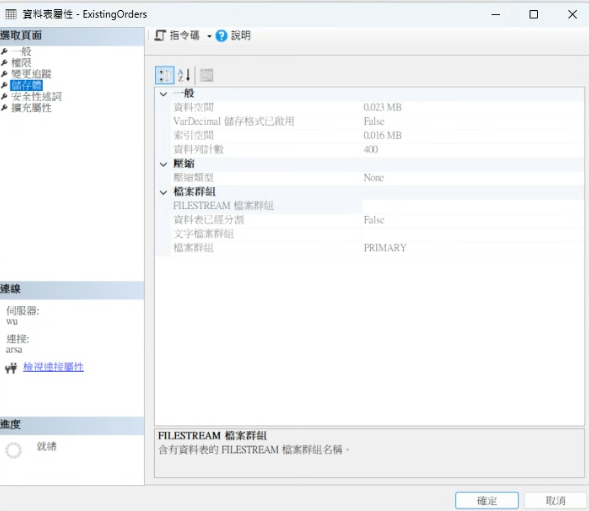Screen dimensions: 589x511
Task: Open the 說明 help question-mark icon
Action: 222,36
